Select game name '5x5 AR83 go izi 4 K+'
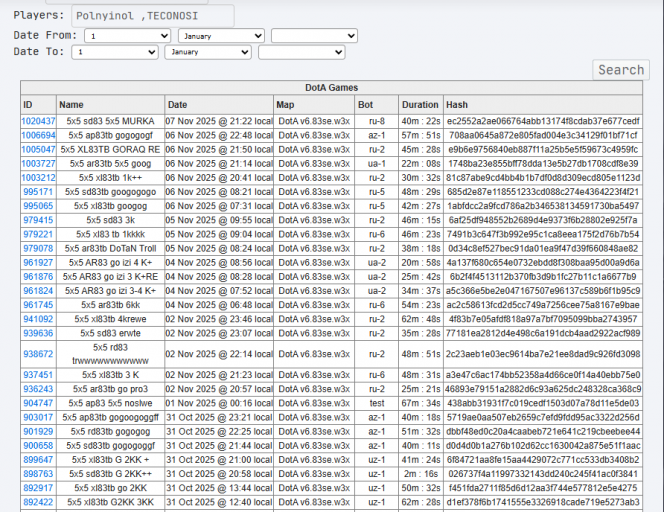The width and height of the screenshot is (664, 512). pyautogui.click(x=111, y=263)
